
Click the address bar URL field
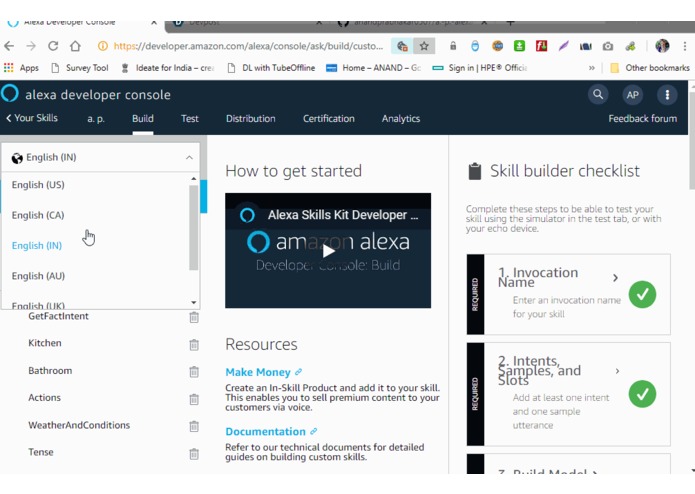(248, 46)
